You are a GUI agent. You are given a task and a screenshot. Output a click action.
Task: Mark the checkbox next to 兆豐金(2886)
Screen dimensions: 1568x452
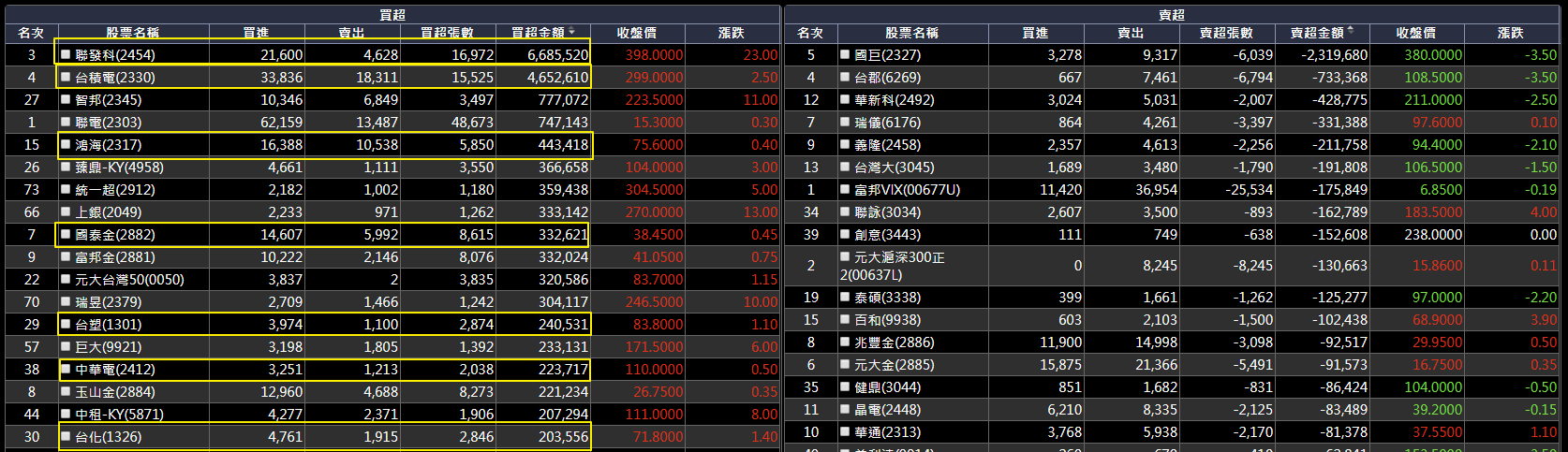(845, 342)
